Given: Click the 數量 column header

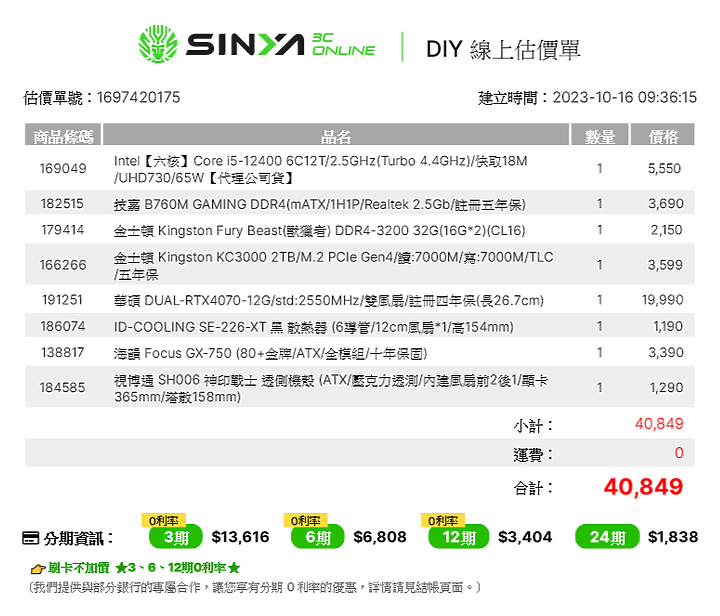Looking at the screenshot, I should 600,135.
